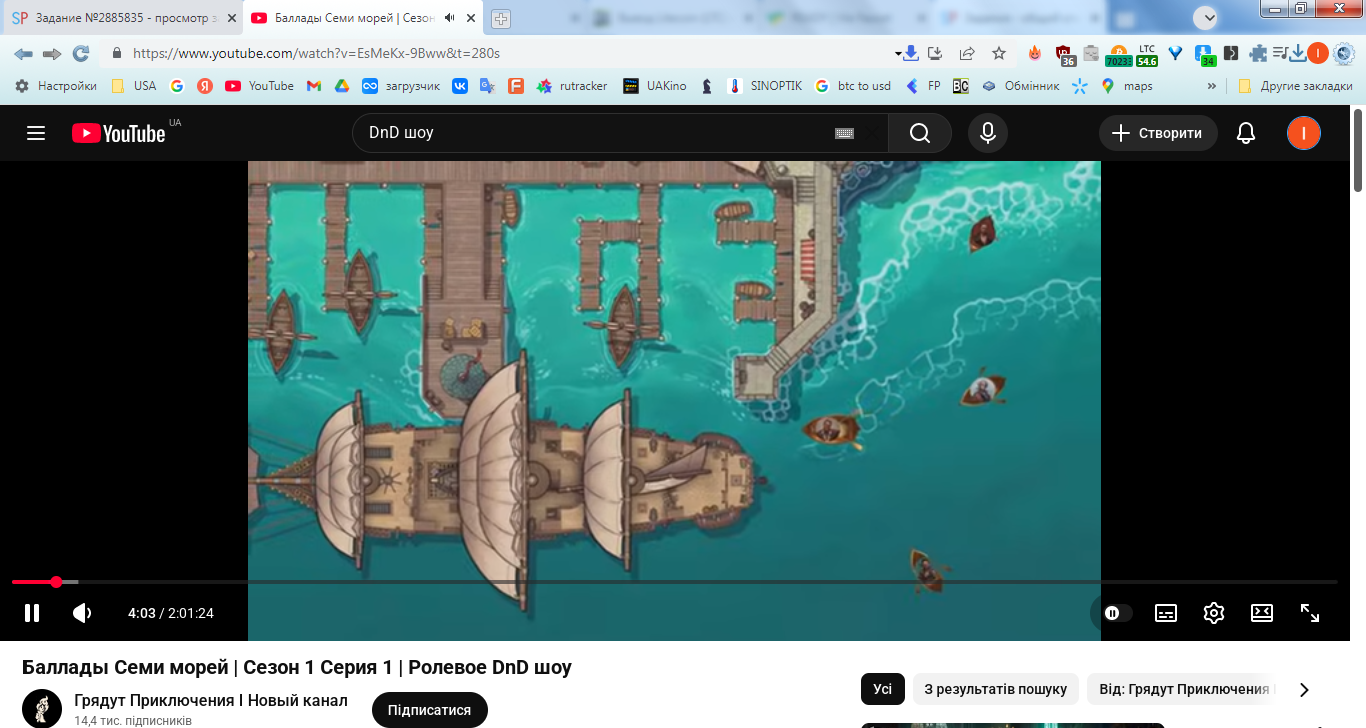
Task: Switch to the 'Задание №2885835' browser tab
Action: (122, 18)
